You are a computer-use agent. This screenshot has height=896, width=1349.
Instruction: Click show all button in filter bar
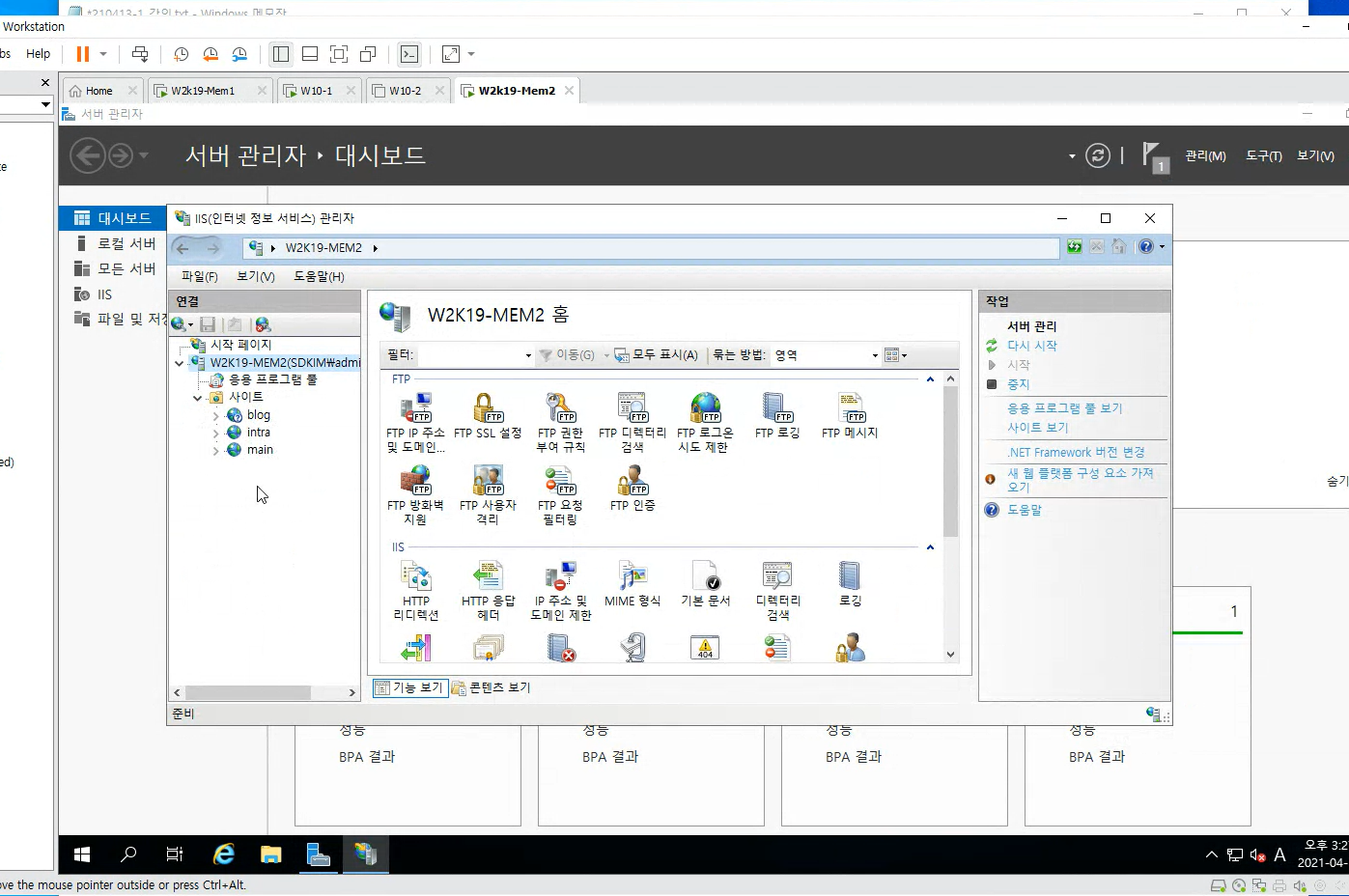(x=656, y=355)
